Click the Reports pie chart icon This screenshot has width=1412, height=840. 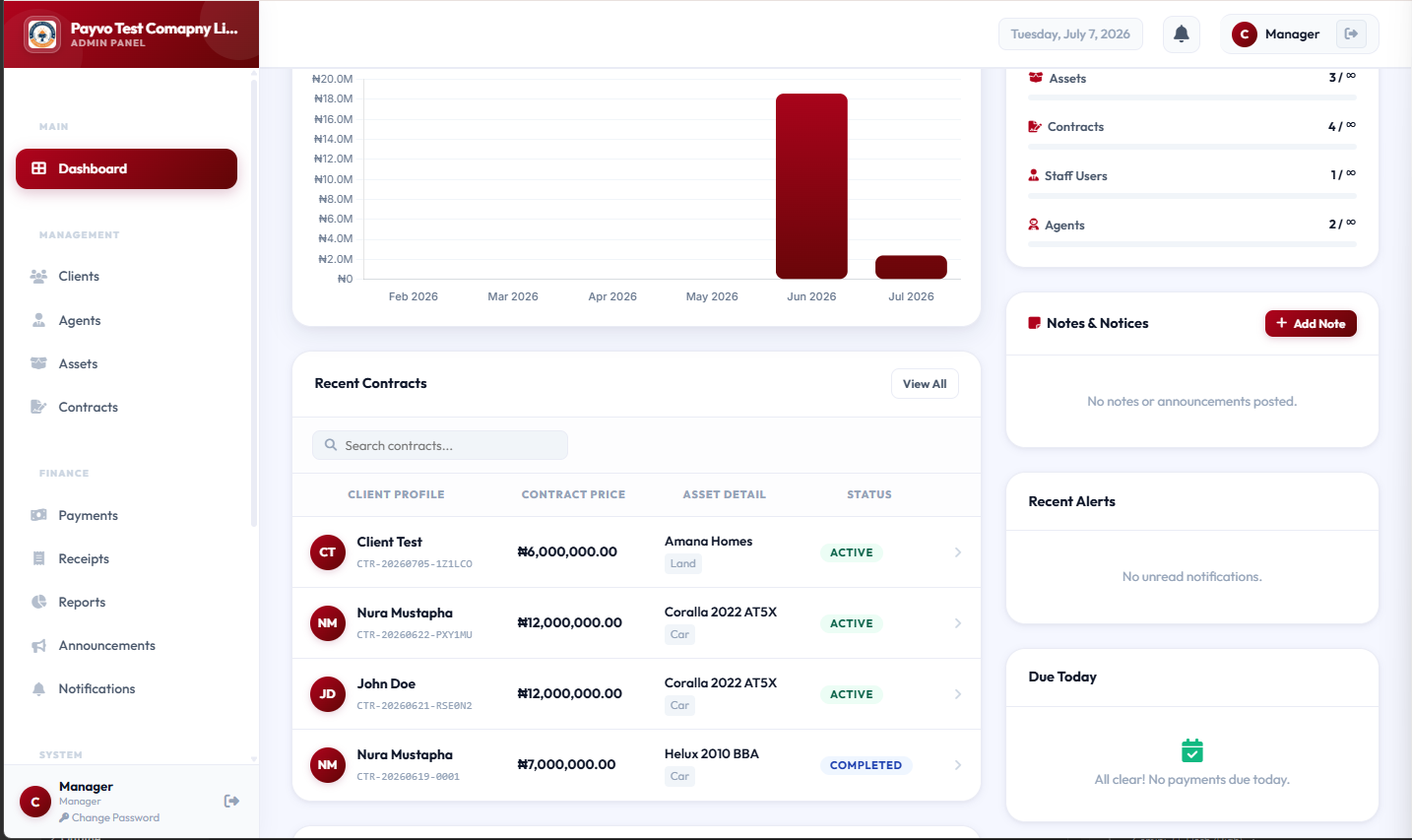point(39,602)
